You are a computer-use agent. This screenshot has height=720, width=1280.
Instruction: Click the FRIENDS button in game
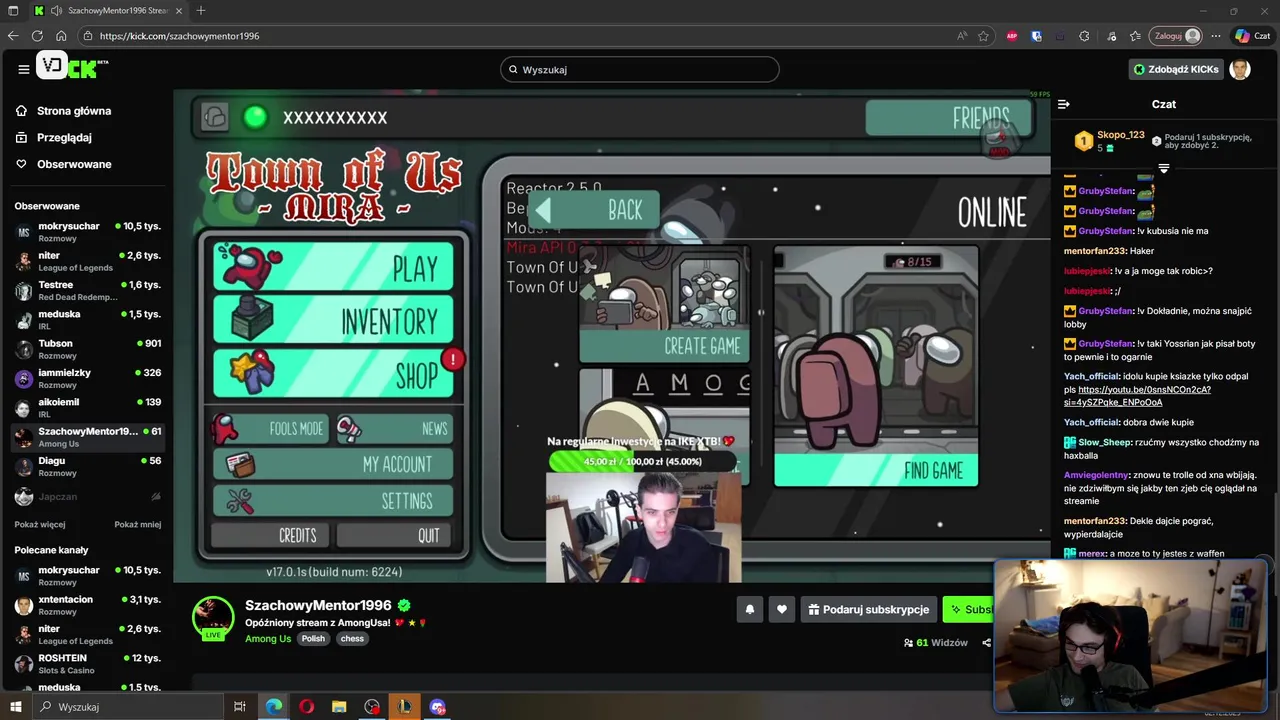tap(947, 118)
